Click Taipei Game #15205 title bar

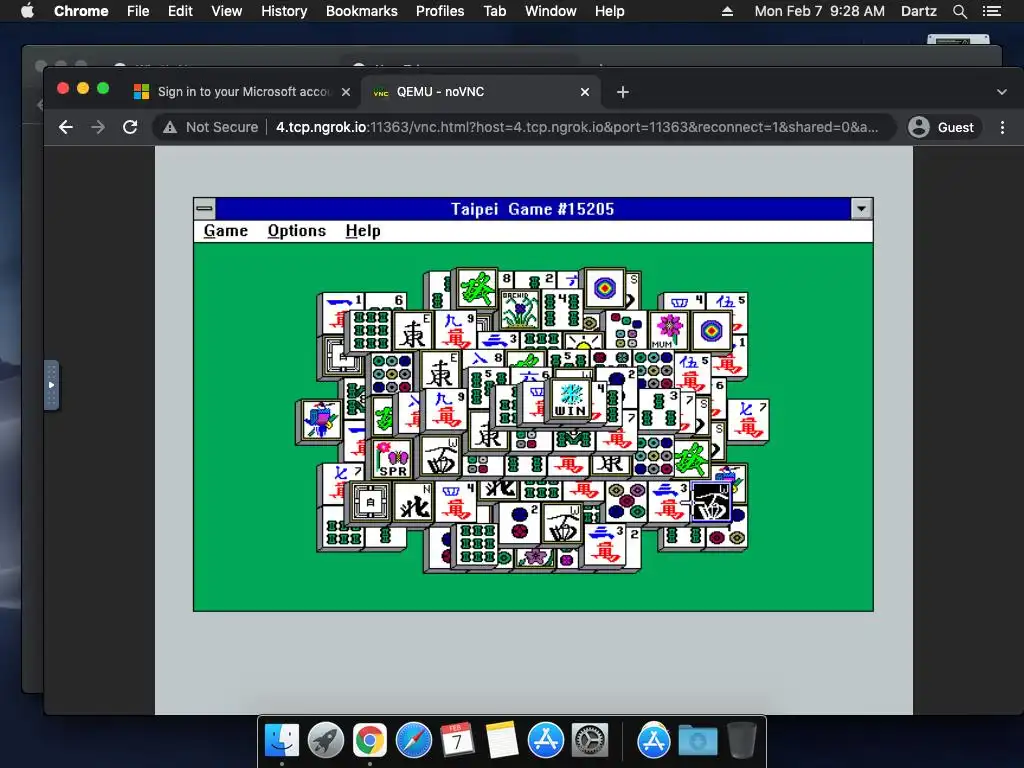(533, 209)
